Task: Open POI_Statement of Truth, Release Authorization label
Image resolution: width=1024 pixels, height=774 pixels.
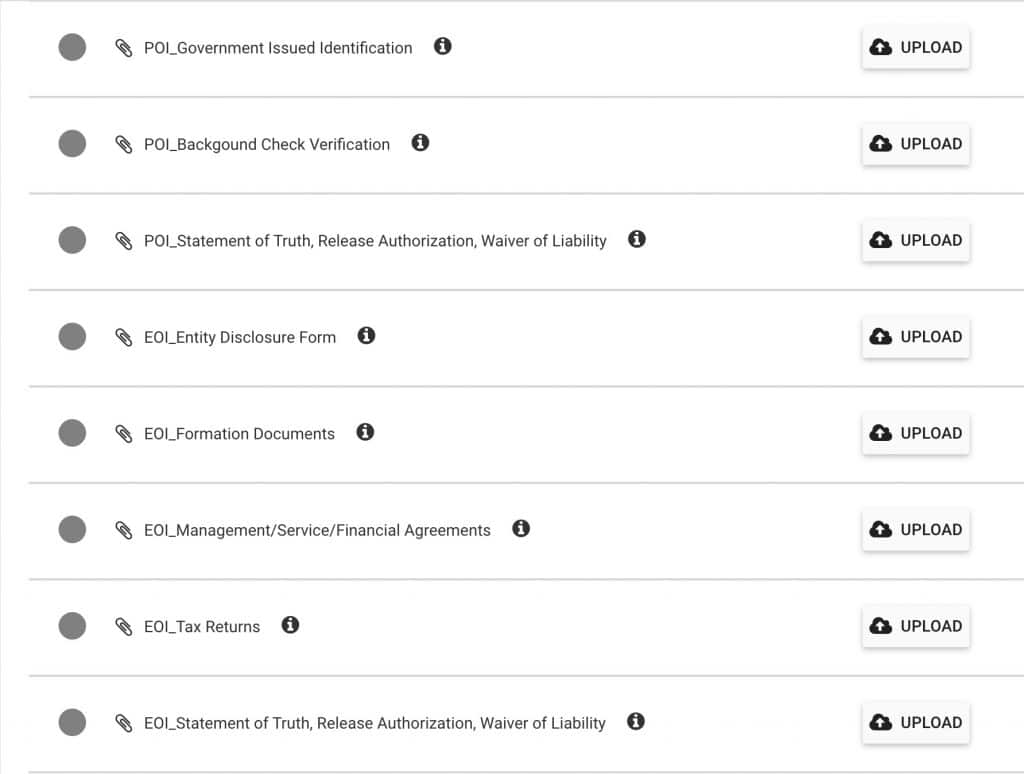Action: 376,241
